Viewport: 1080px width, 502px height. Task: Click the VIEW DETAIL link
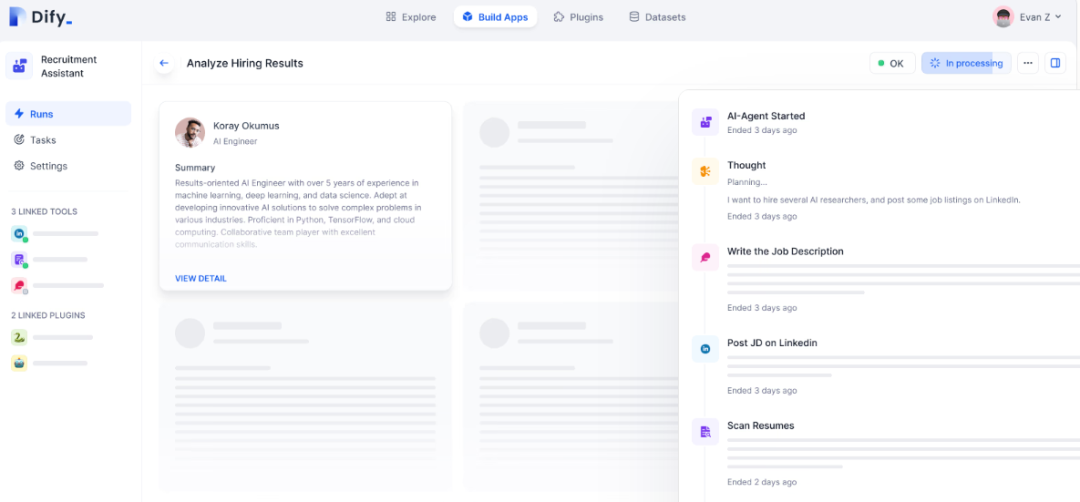point(200,278)
